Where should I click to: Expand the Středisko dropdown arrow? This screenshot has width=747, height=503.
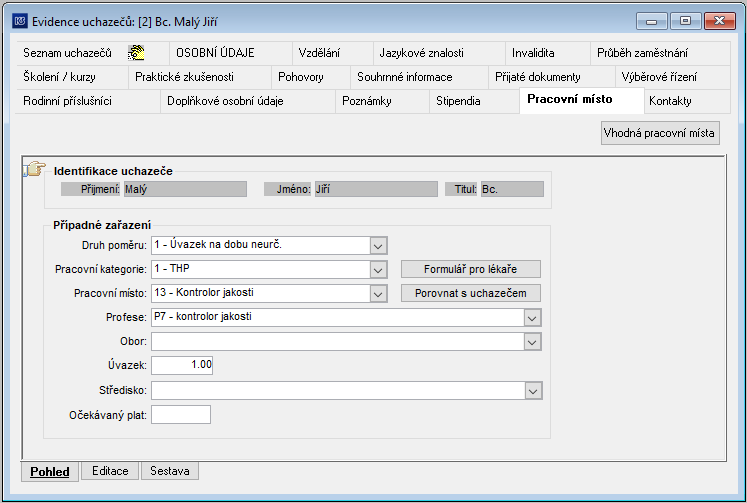click(533, 391)
